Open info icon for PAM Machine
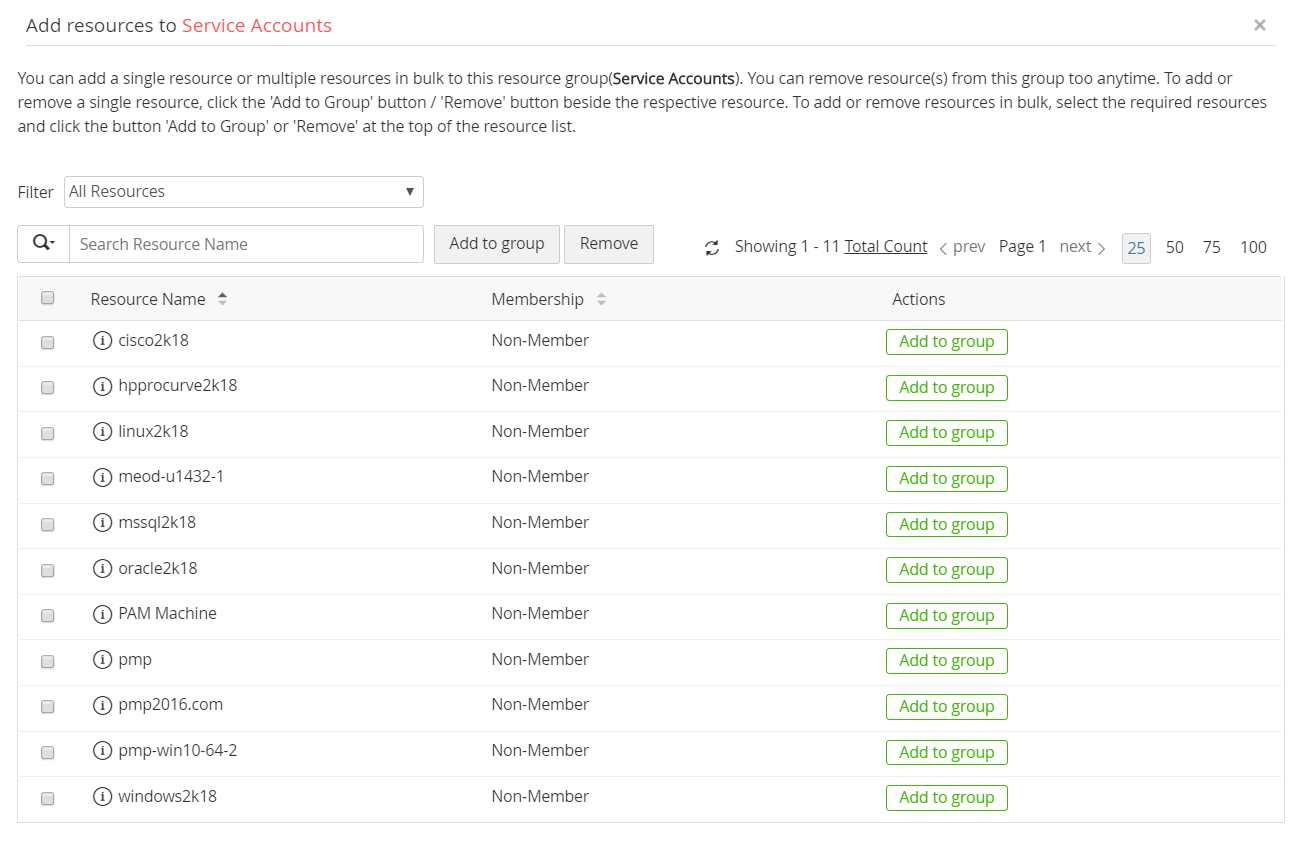Screen dimensions: 1307x847 click(101, 614)
